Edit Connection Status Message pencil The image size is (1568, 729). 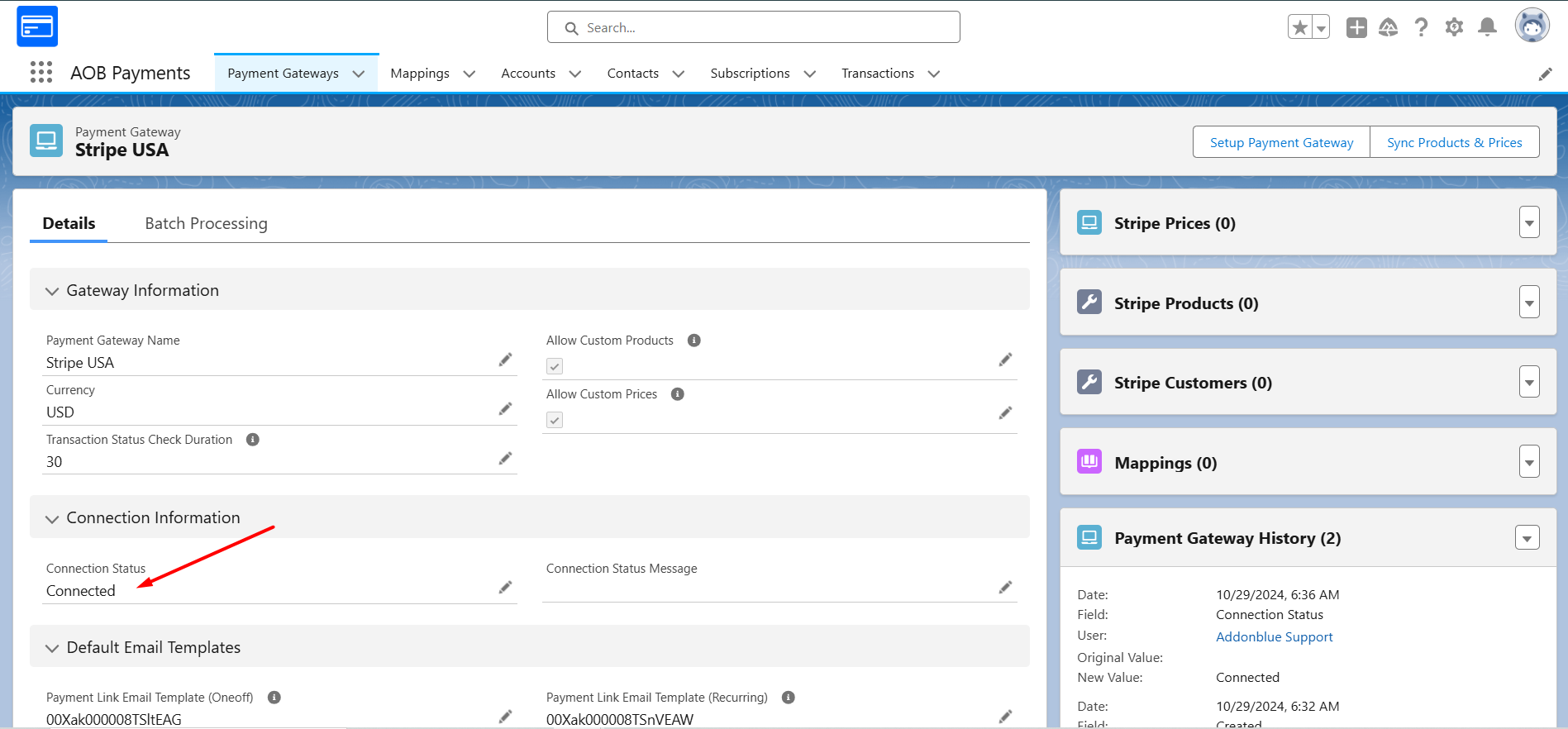1005,588
